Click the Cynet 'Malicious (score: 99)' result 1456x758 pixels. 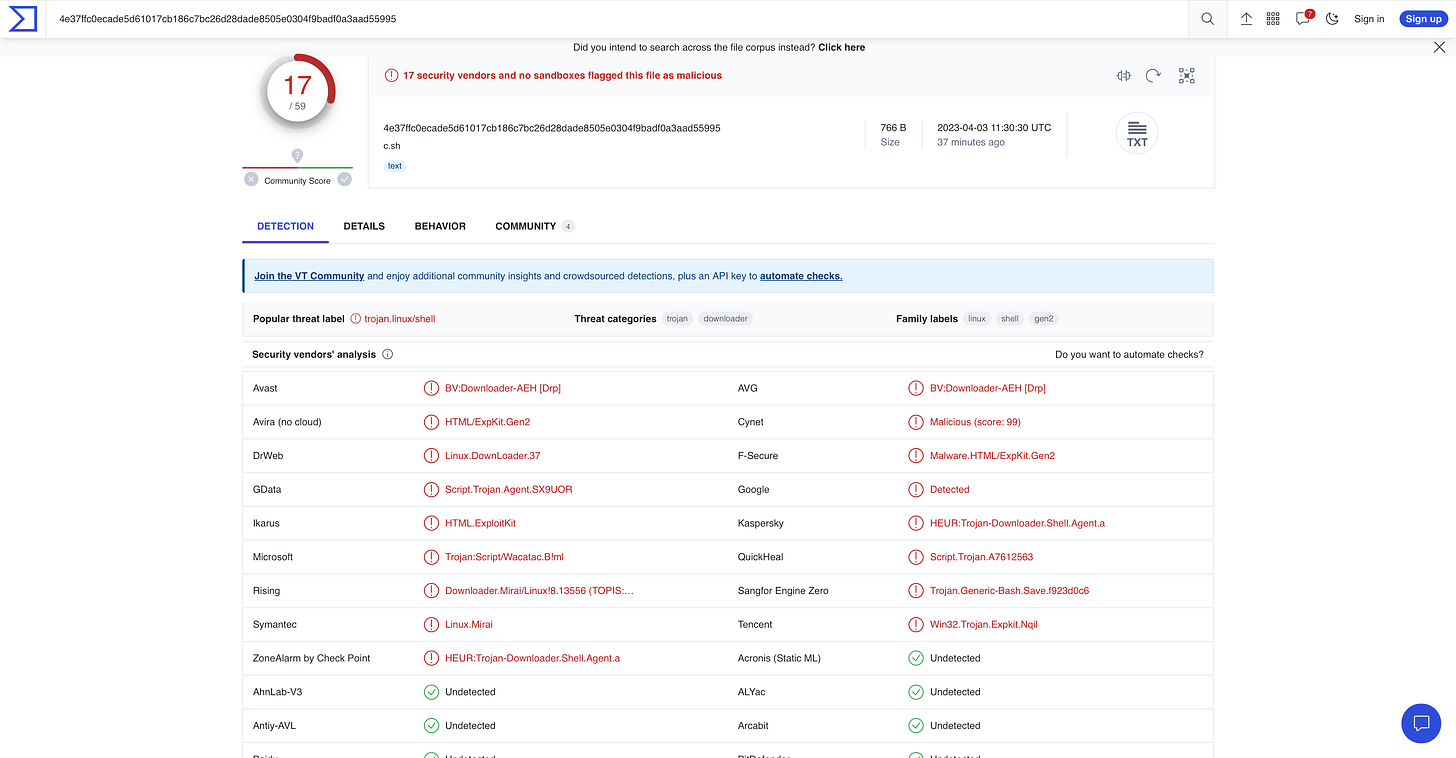(x=975, y=422)
